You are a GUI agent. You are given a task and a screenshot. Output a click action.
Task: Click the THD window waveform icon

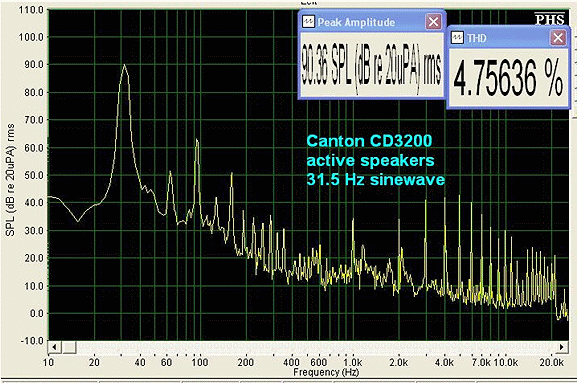457,38
